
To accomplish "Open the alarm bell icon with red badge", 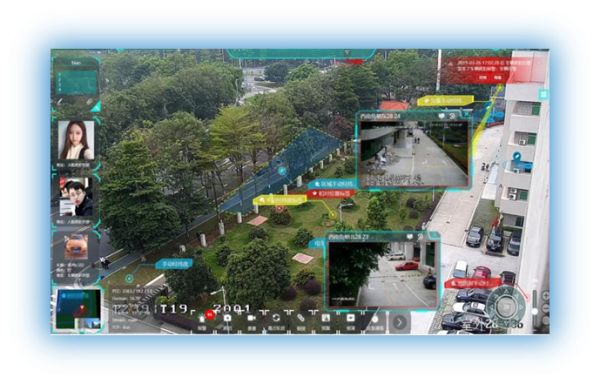I will click(203, 319).
